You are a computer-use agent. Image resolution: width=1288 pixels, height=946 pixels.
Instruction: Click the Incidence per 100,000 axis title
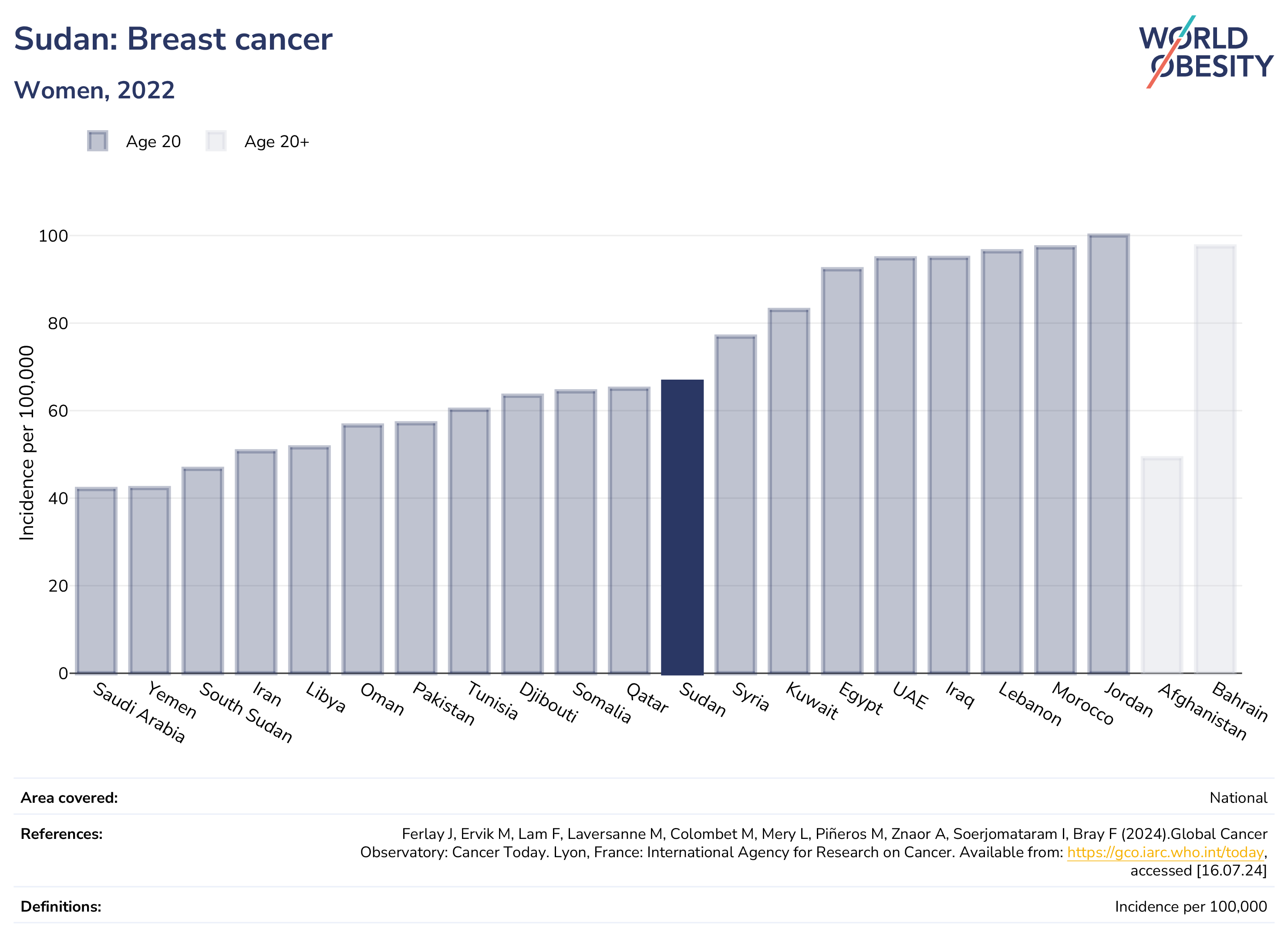click(x=27, y=443)
